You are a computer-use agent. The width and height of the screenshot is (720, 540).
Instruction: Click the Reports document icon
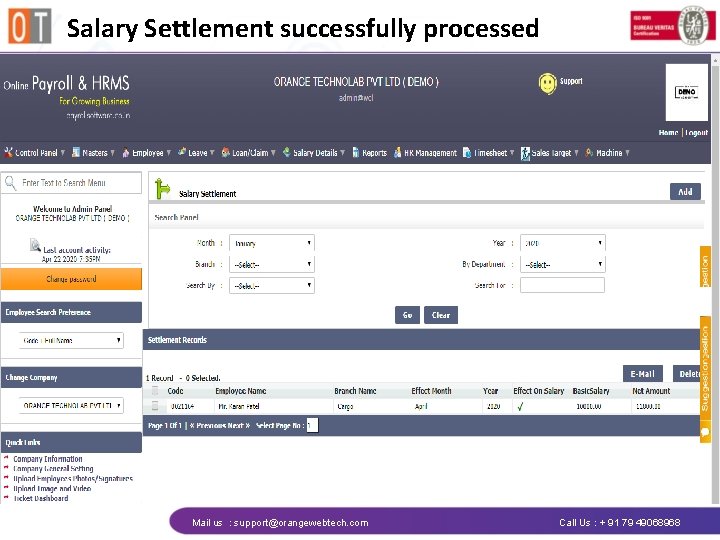pyautogui.click(x=356, y=153)
